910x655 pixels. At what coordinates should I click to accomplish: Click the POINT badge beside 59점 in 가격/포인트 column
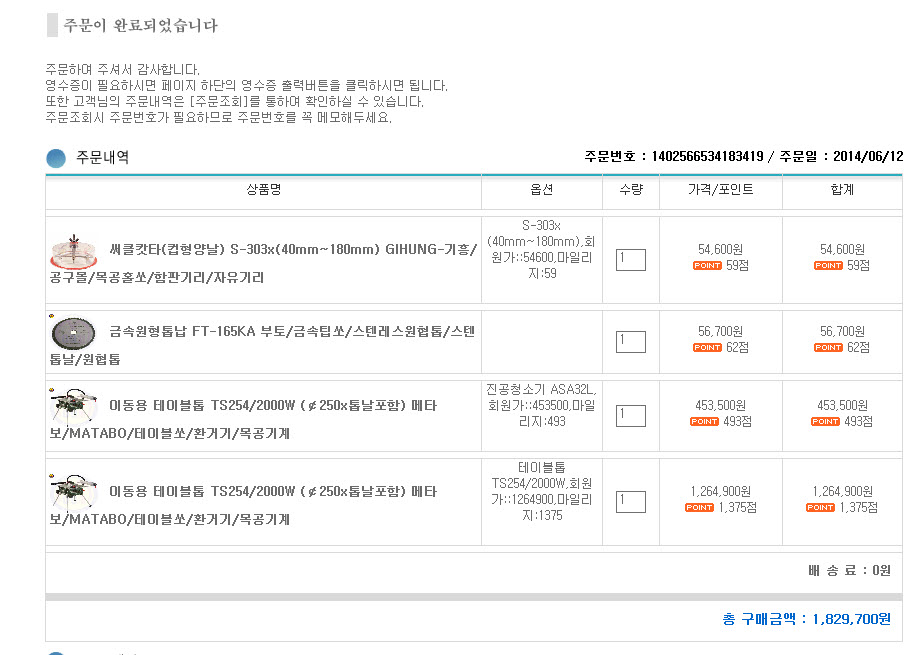point(706,266)
